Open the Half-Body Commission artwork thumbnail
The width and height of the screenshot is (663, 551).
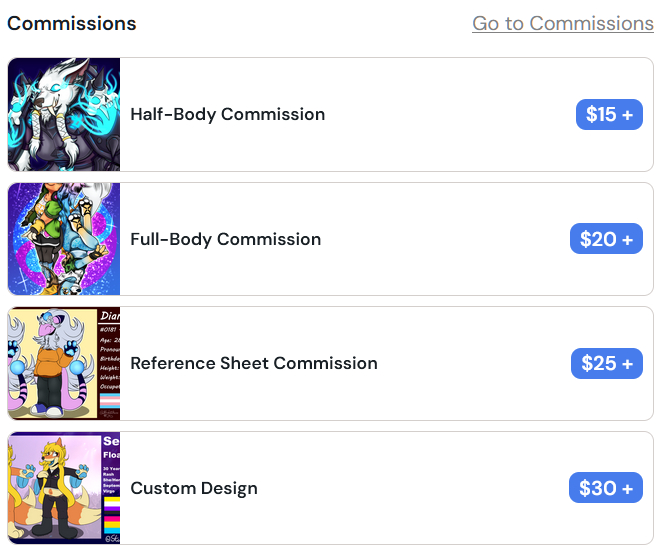click(64, 114)
